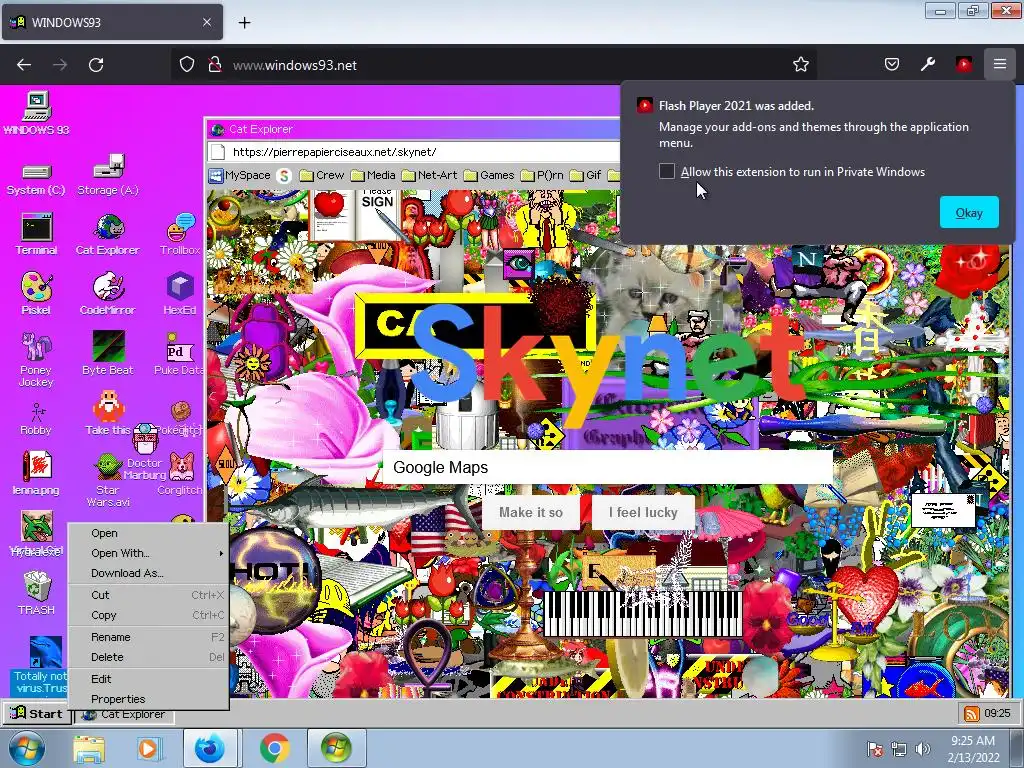Choose Download As from context menu
This screenshot has width=1024, height=768.
[x=149, y=573]
